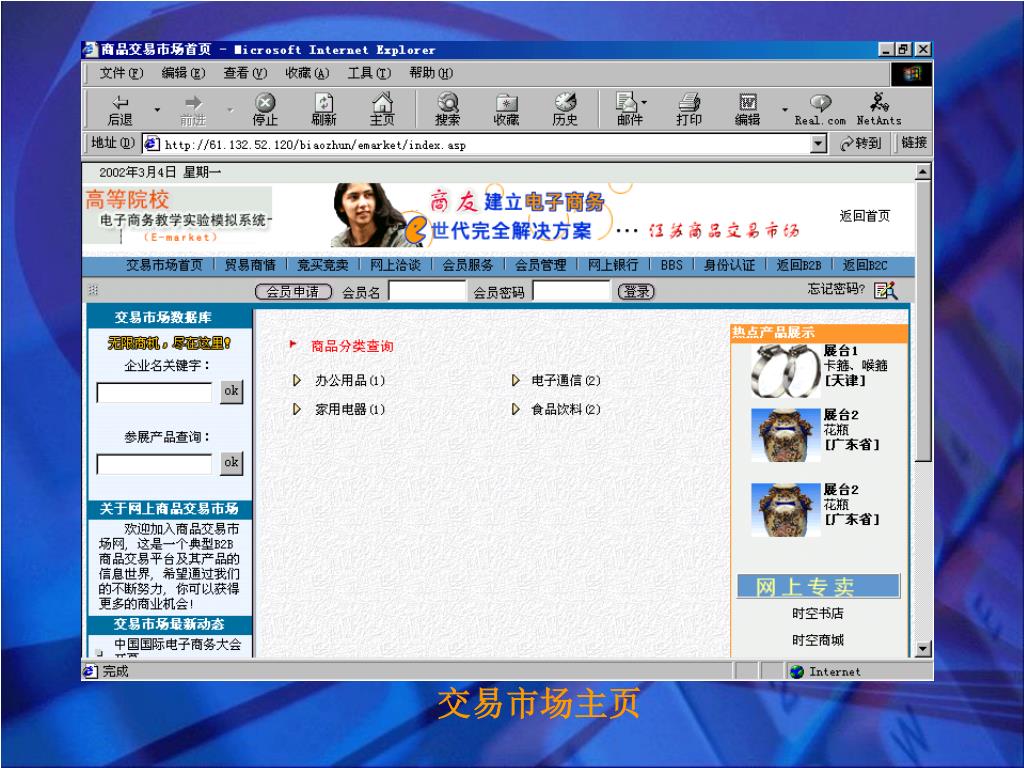The height and width of the screenshot is (768, 1024).
Task: Click the Go (转到) button
Action: point(861,143)
